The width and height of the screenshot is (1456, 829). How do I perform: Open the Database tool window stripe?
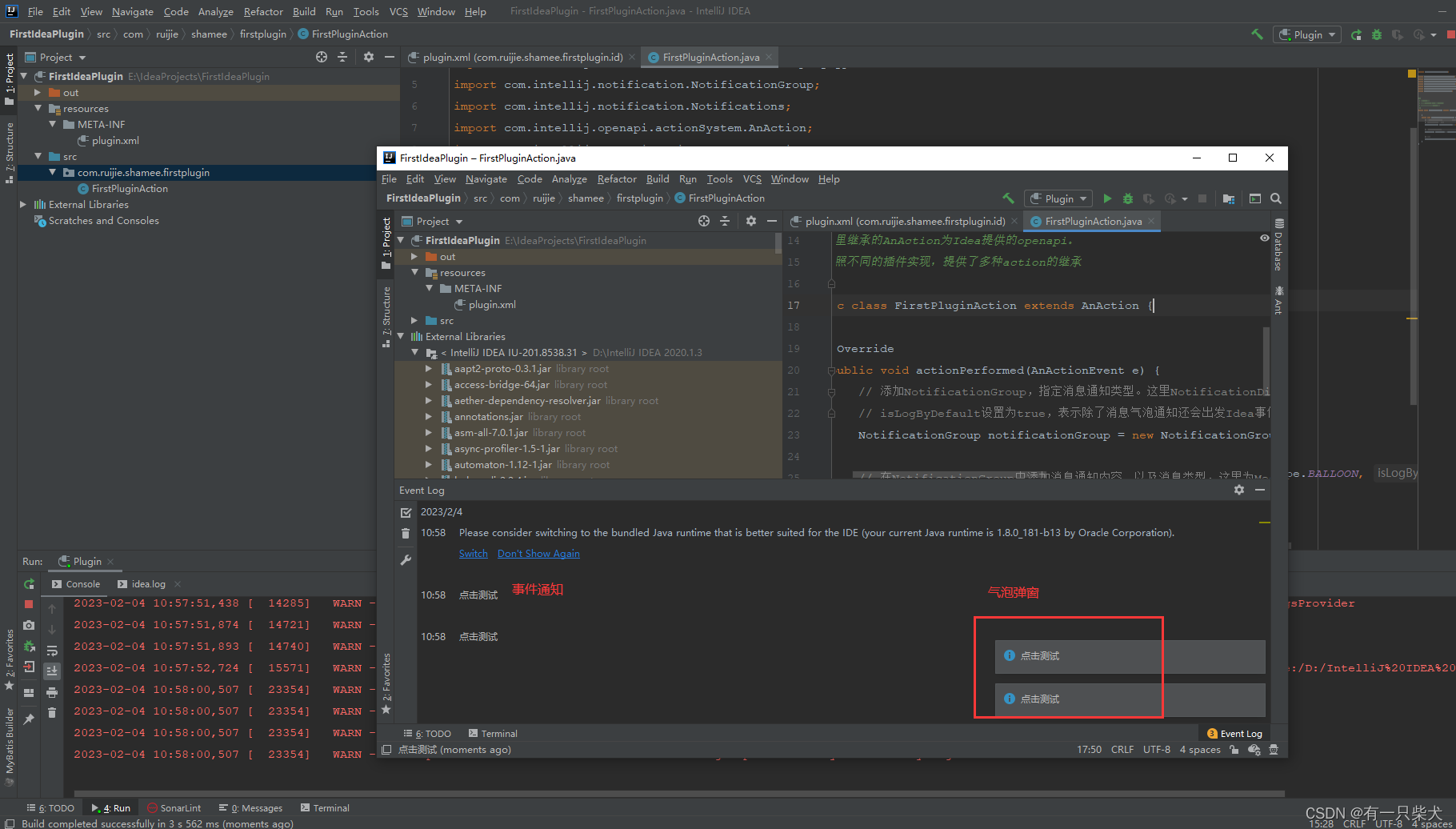pyautogui.click(x=1278, y=245)
